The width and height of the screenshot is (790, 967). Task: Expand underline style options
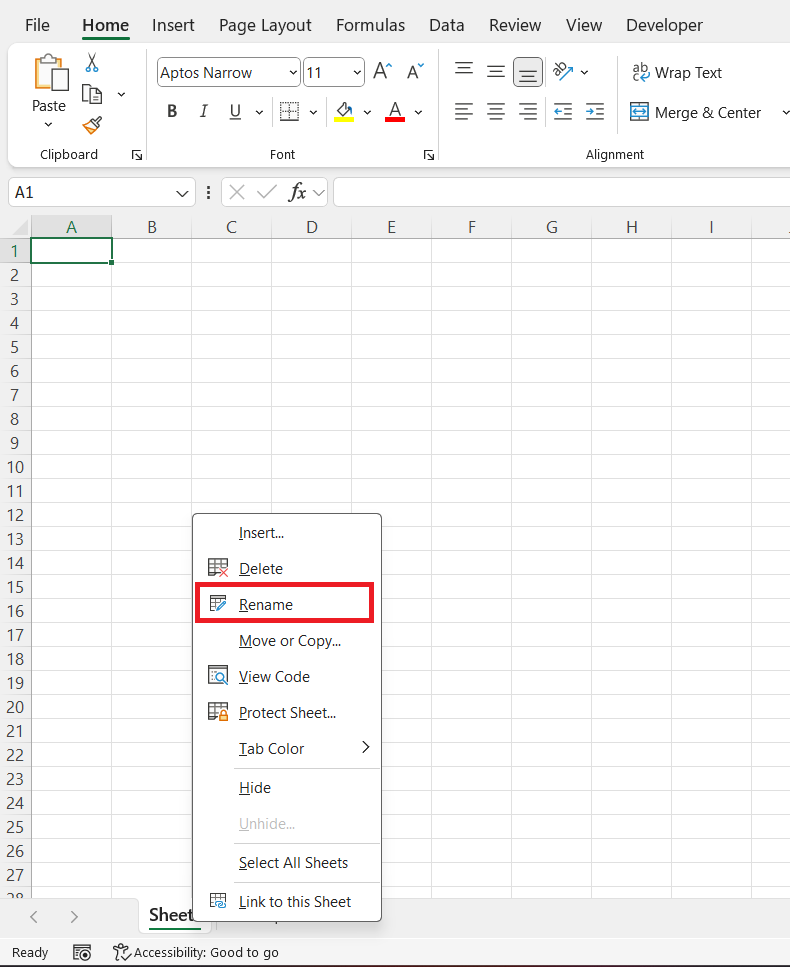pos(260,112)
